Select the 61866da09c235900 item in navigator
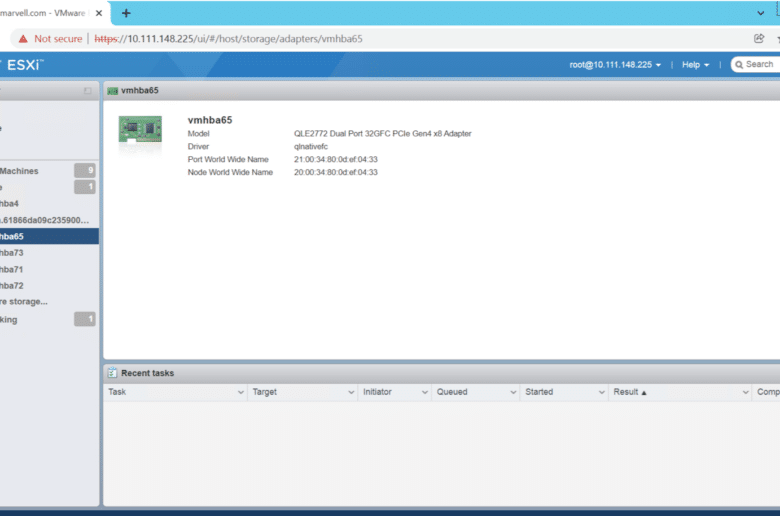 click(x=45, y=220)
